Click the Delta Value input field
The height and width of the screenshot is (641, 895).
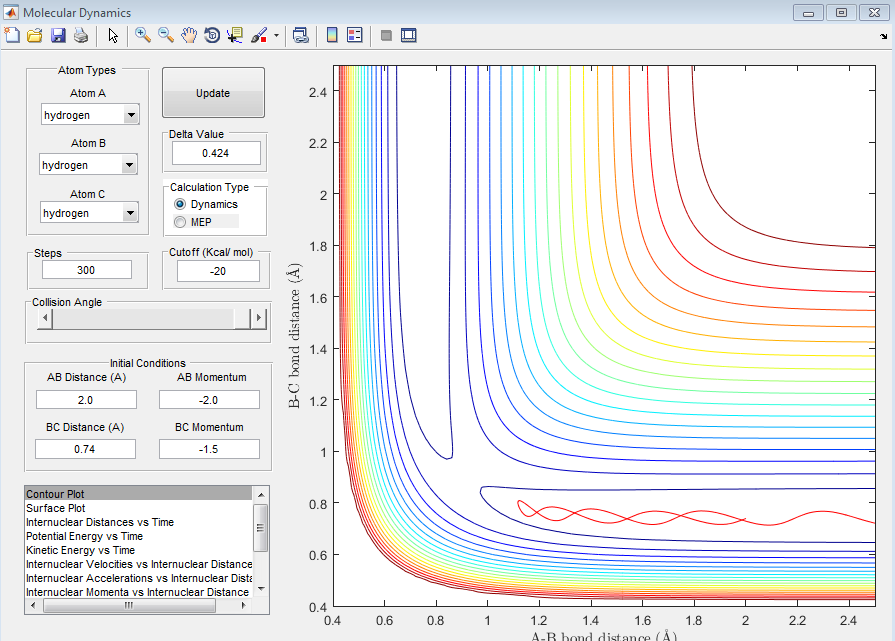216,153
